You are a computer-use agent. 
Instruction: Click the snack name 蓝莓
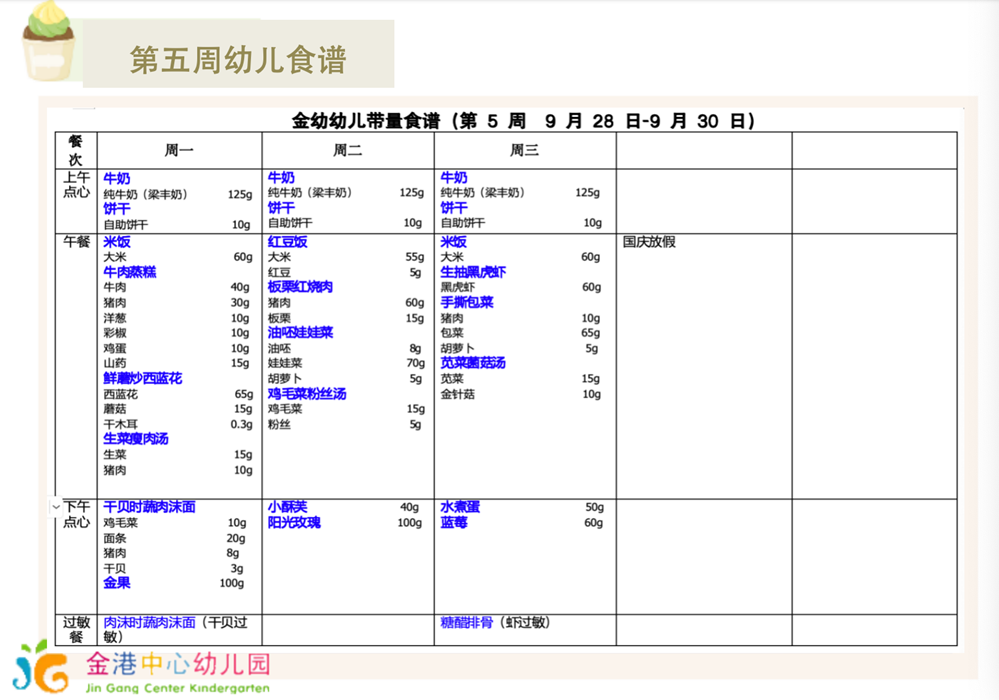tap(454, 522)
